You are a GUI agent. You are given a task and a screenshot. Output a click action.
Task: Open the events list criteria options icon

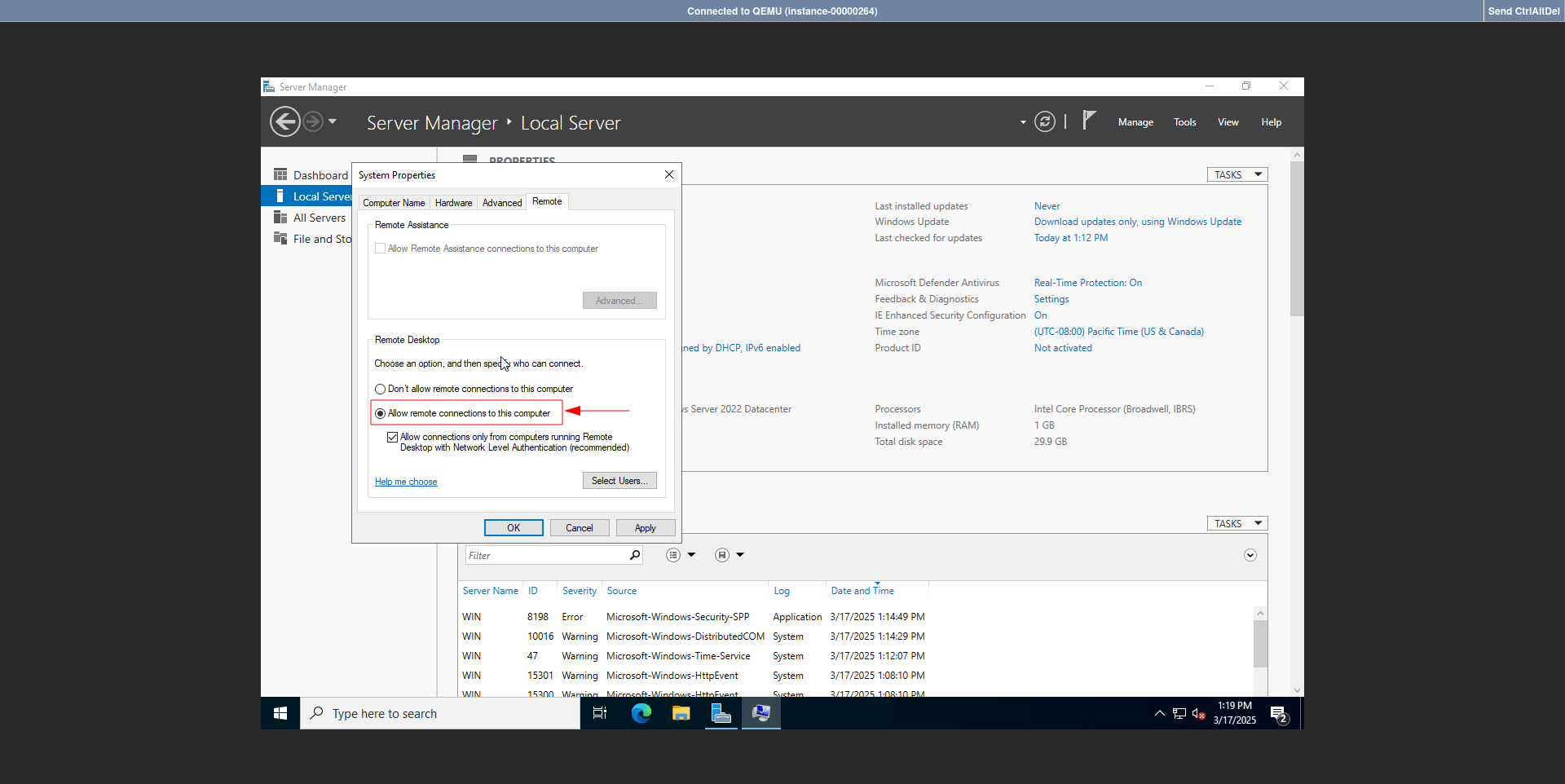click(673, 555)
